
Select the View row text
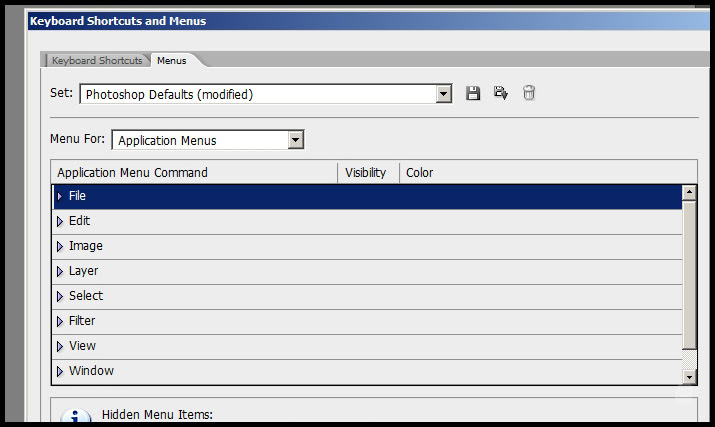[x=83, y=346]
